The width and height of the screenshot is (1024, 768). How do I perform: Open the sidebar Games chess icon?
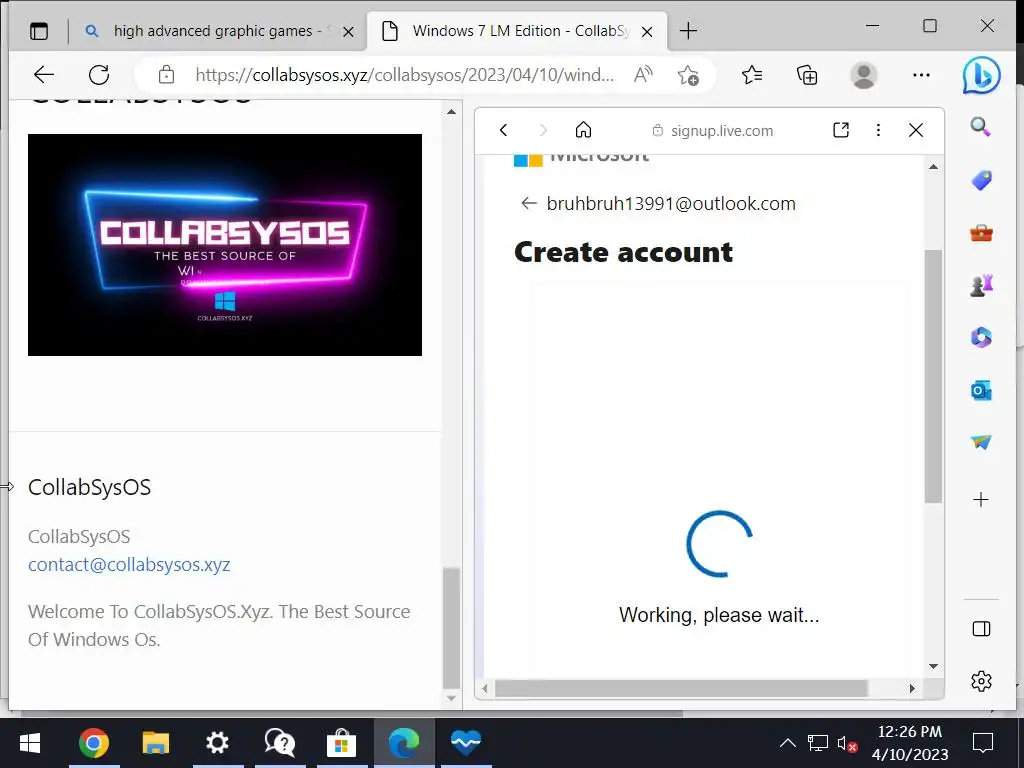click(981, 285)
